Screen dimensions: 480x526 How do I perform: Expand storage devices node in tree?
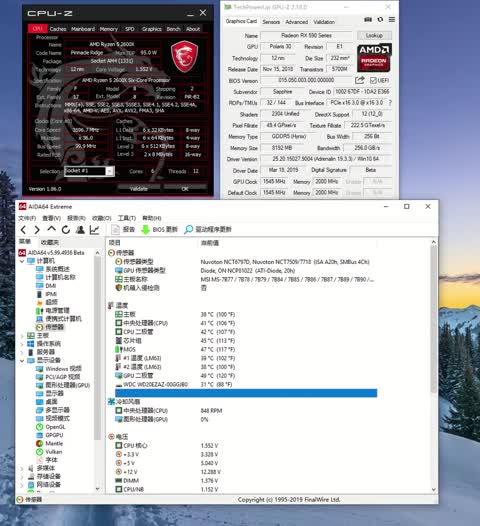point(22,477)
